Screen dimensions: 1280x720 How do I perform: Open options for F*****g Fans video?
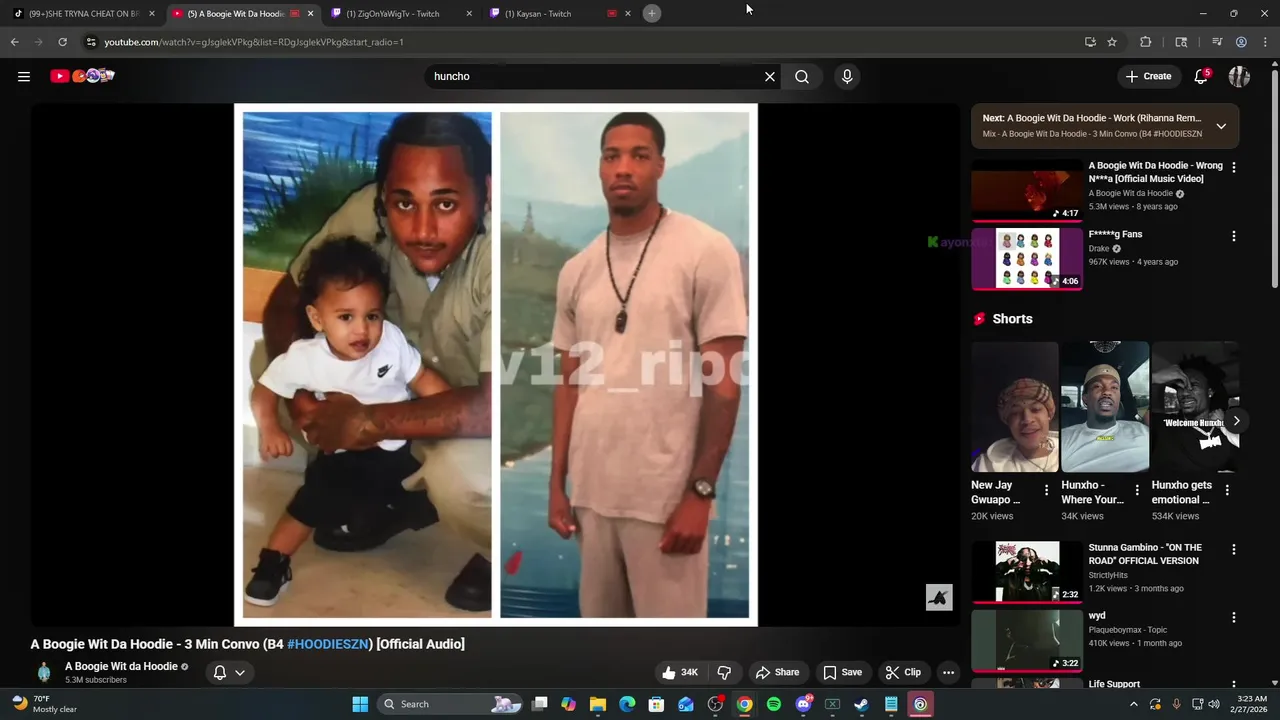tap(1233, 236)
